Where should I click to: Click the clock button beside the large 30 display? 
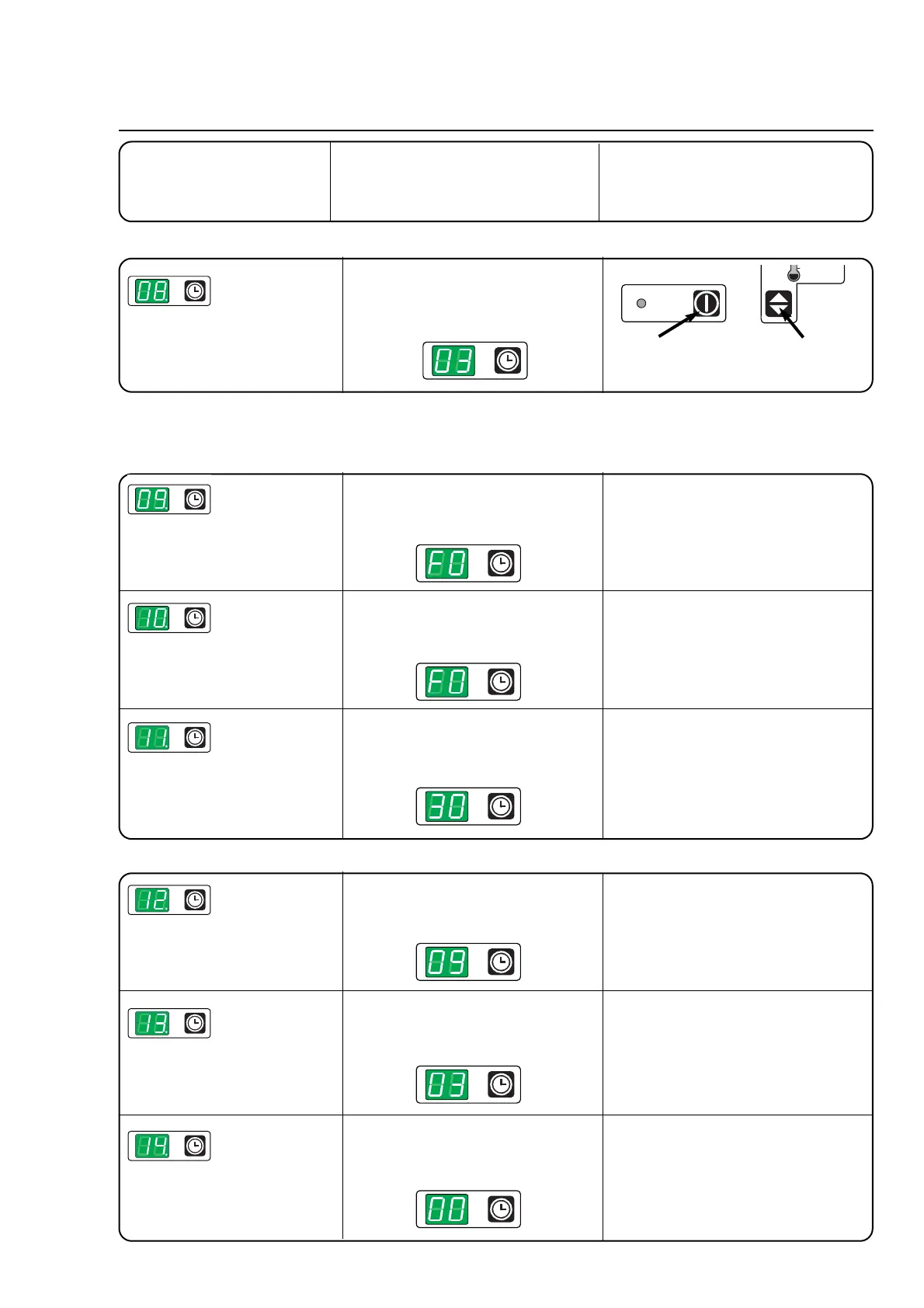coord(501,806)
